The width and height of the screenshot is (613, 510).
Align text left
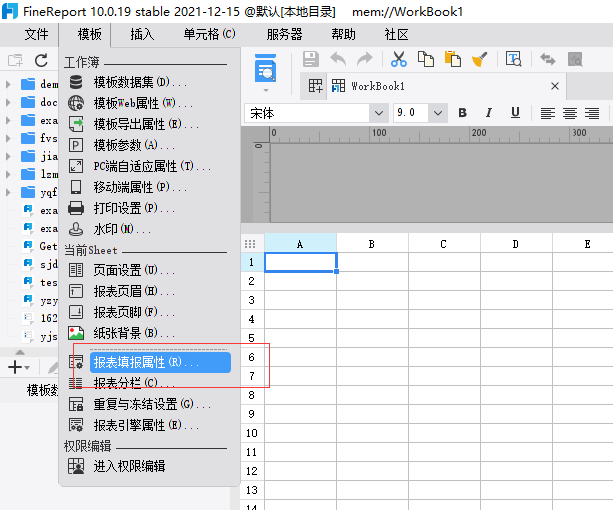coord(548,113)
